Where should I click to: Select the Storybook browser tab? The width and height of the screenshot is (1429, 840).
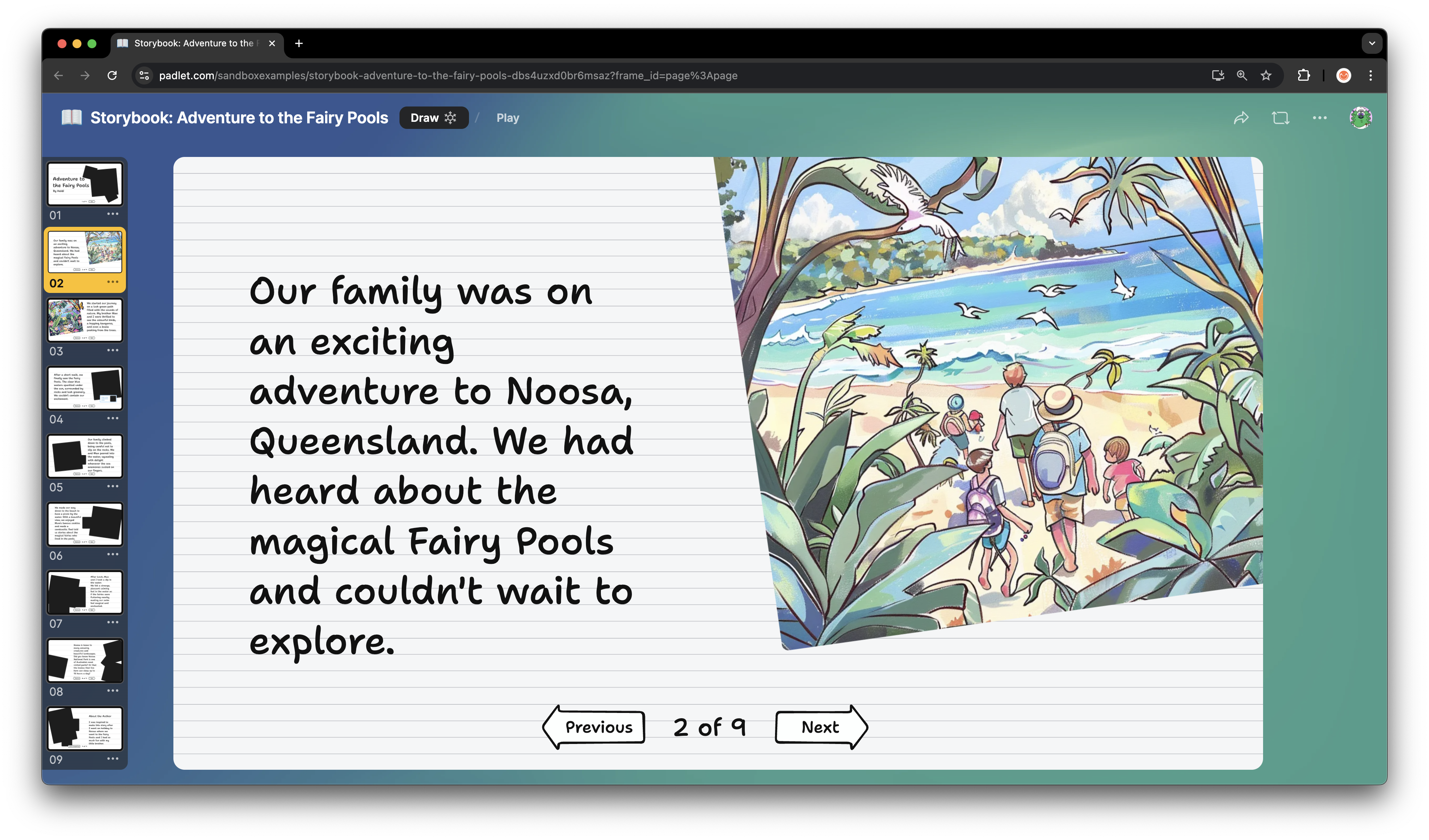(x=193, y=43)
